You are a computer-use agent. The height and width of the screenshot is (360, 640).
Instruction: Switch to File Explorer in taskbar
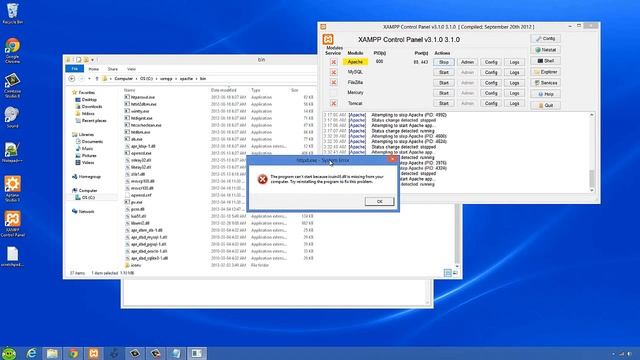(x=52, y=353)
